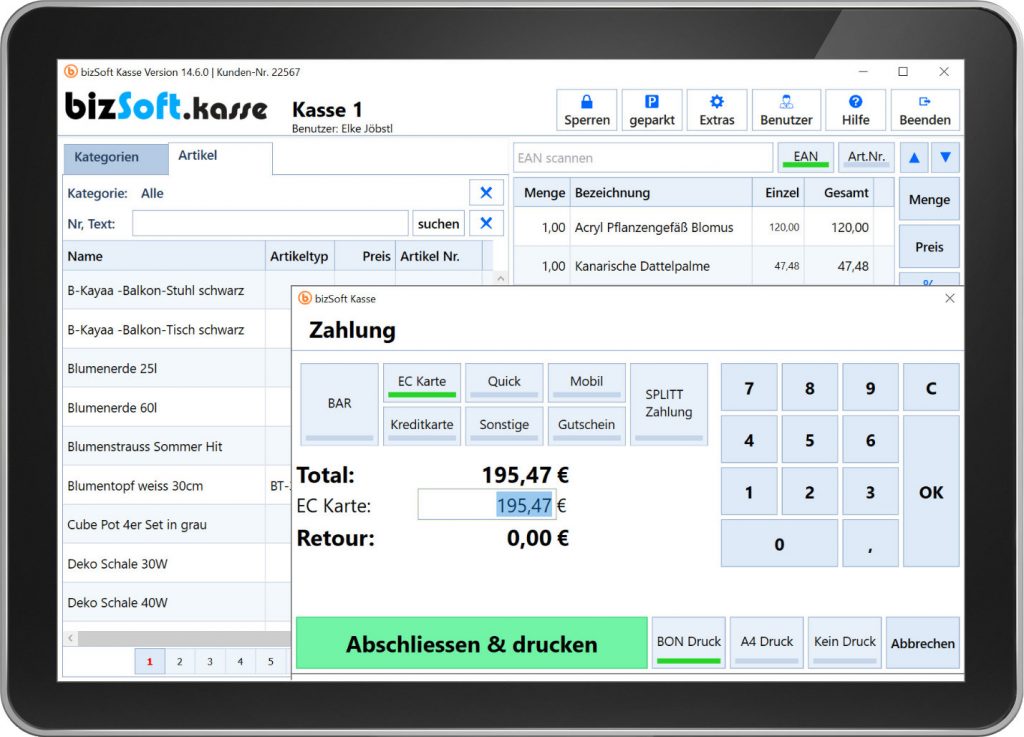Screen dimensions: 1024x737
Task: Open the Benutzer user menu
Action: (x=786, y=110)
